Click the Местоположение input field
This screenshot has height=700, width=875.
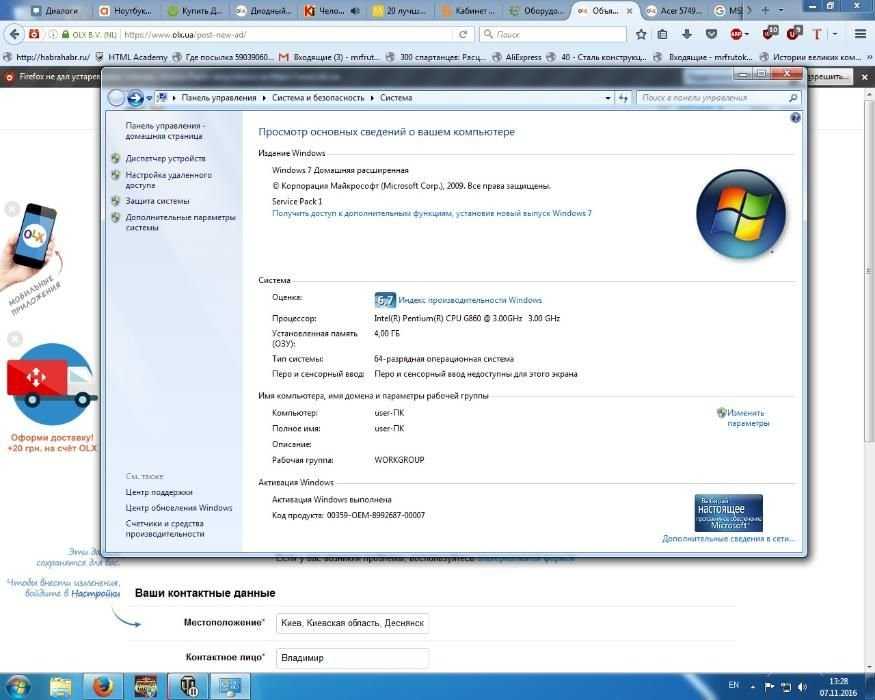pos(352,623)
